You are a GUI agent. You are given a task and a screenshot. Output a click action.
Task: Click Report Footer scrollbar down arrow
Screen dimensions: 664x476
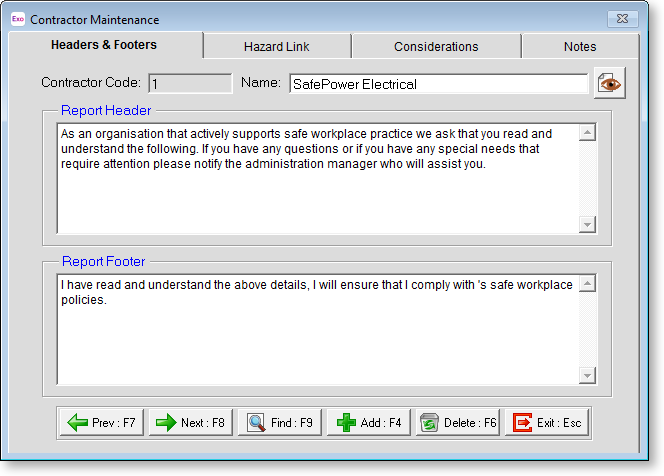587,375
